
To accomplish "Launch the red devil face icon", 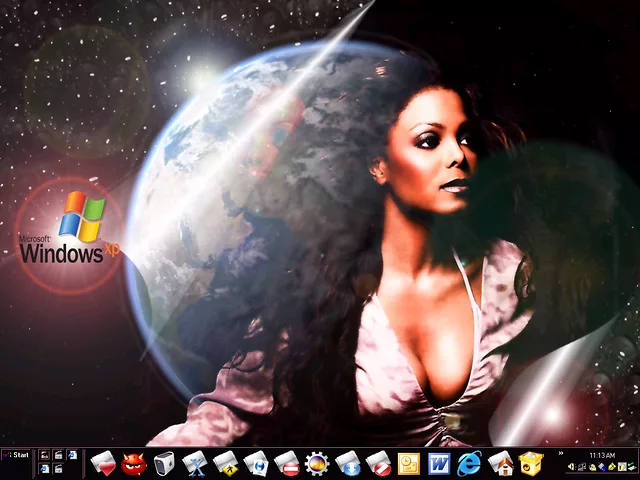I will point(133,464).
